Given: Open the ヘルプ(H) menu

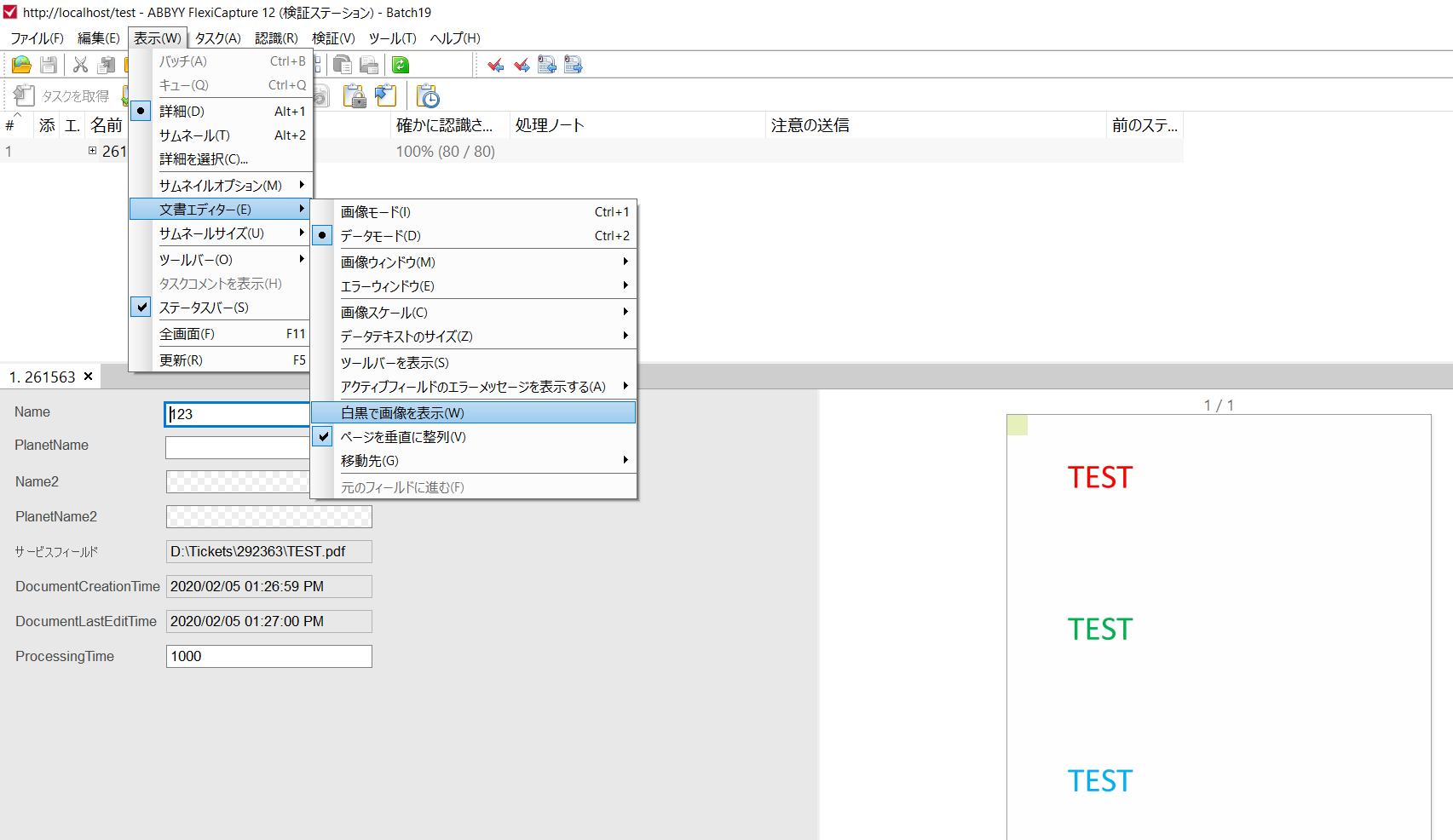Looking at the screenshot, I should pyautogui.click(x=455, y=38).
